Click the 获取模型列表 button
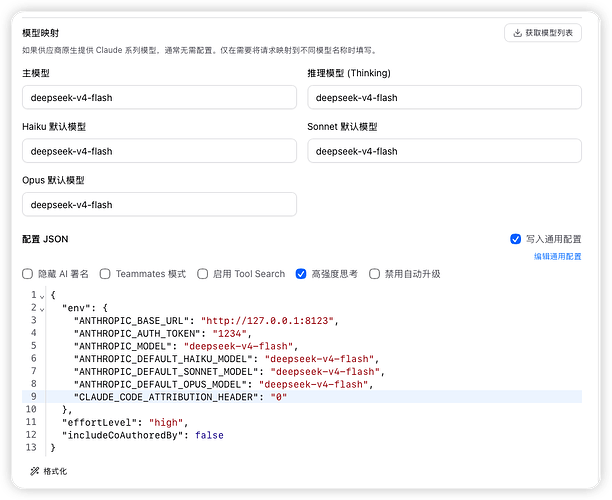 (x=543, y=33)
